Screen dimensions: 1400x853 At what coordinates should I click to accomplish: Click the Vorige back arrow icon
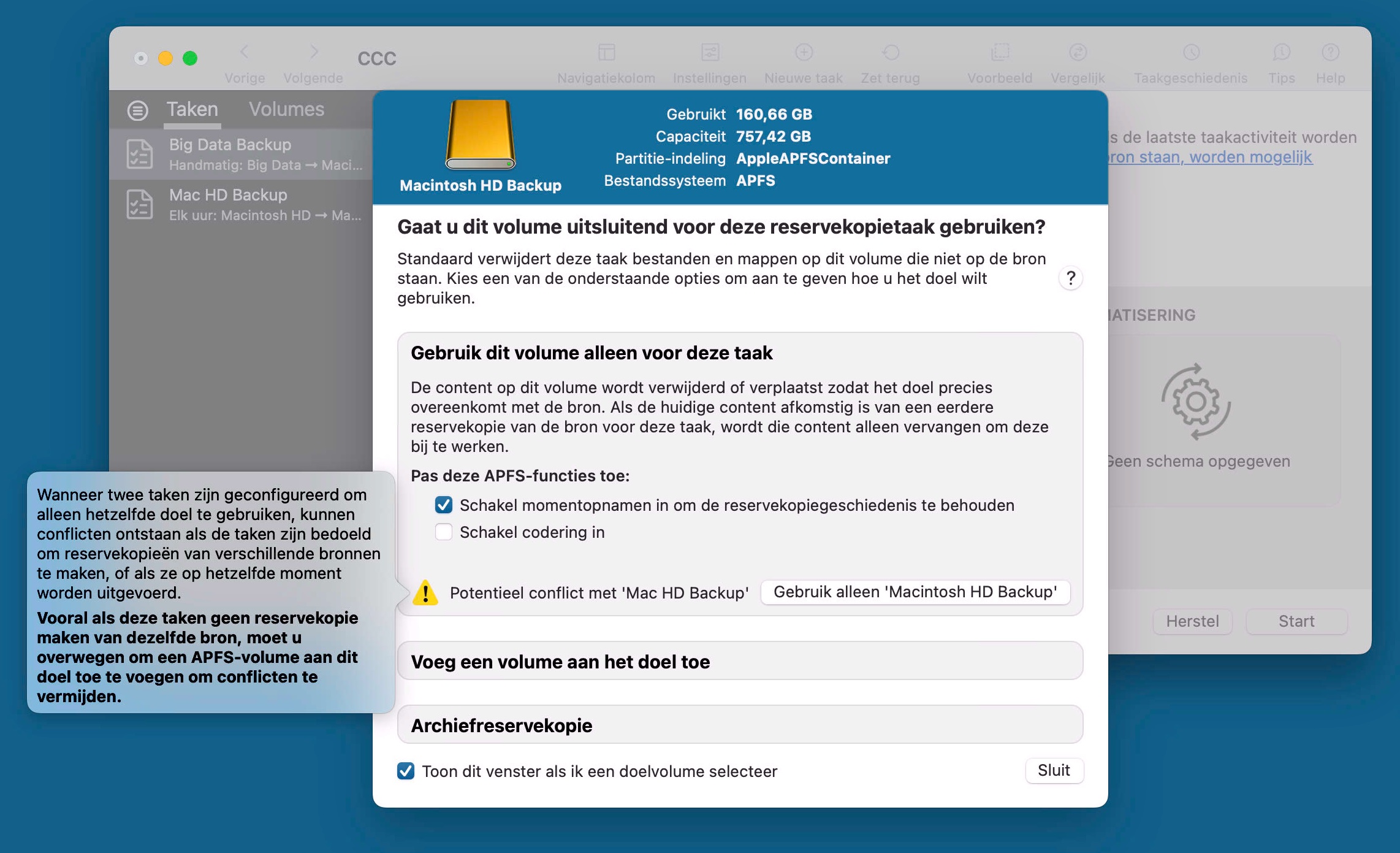(245, 52)
